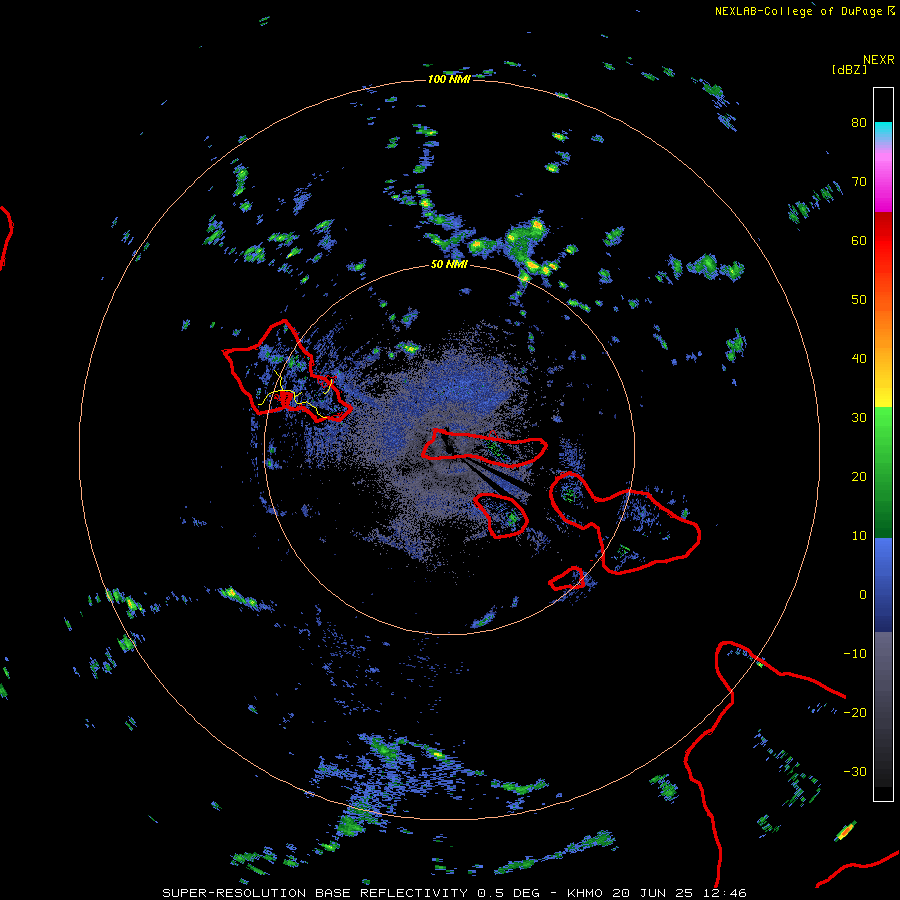
Task: Click the 30 value on the dBZ scale
Action: [859, 418]
